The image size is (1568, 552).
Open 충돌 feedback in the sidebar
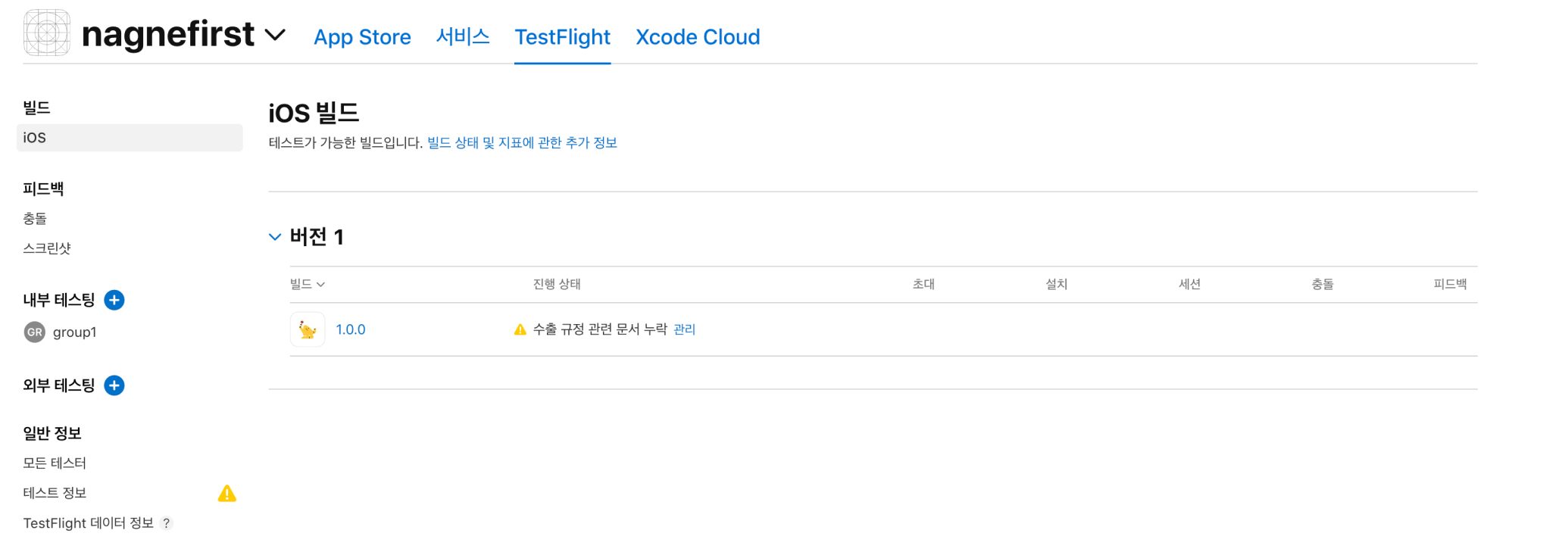click(35, 219)
